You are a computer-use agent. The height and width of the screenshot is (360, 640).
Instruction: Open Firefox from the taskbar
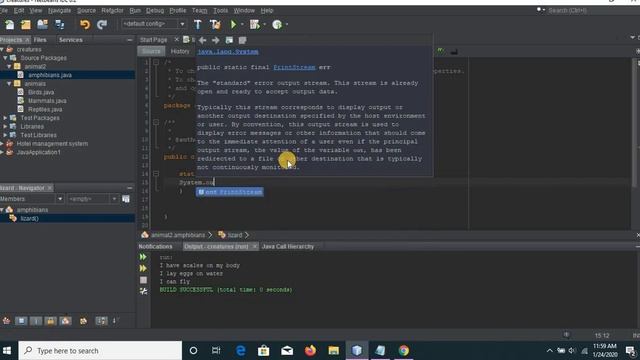tap(310, 351)
